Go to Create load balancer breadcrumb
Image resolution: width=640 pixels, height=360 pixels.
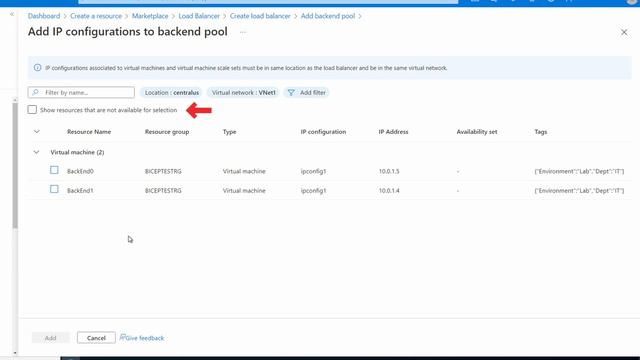coord(260,16)
